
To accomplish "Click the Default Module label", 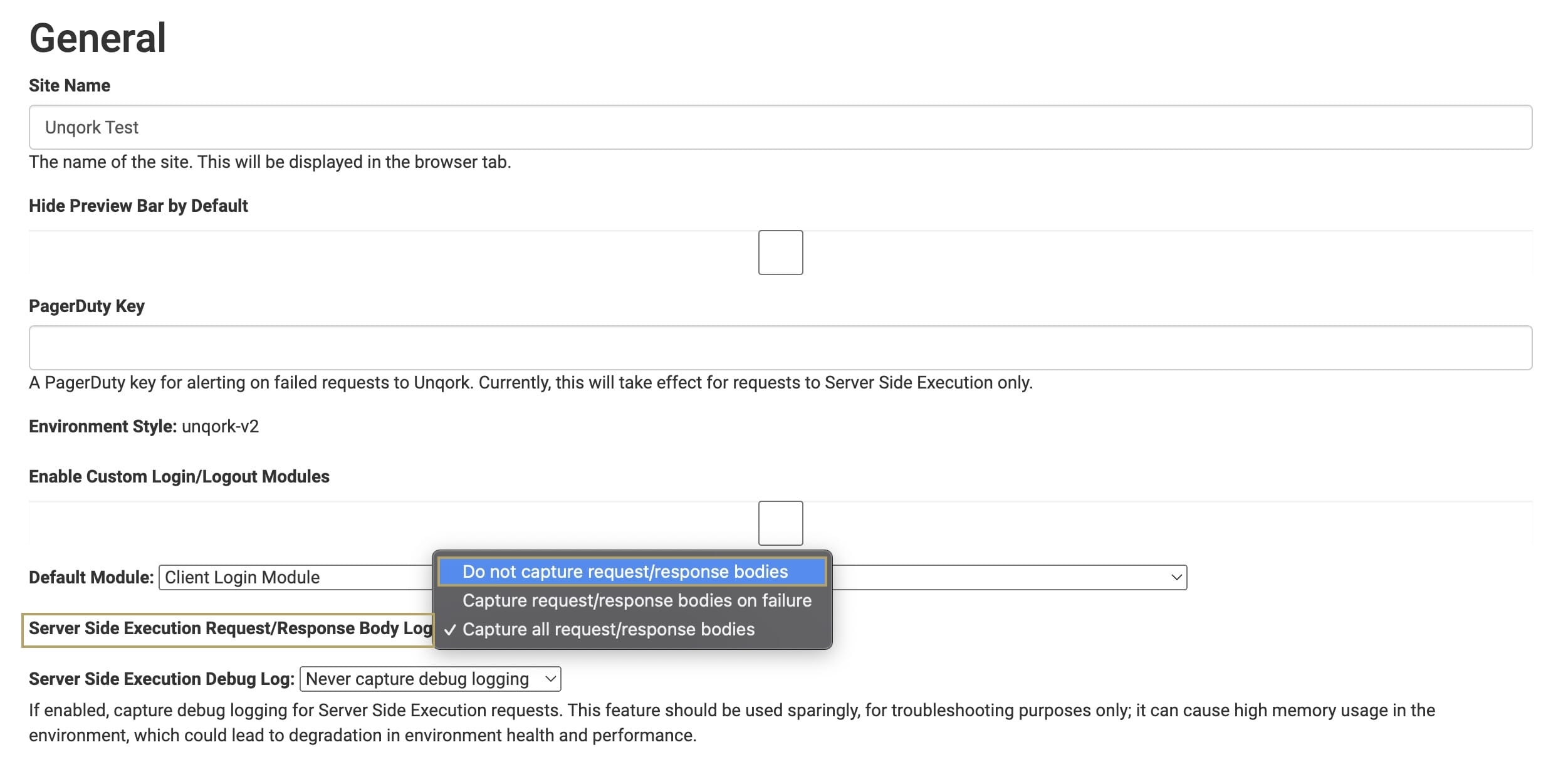I will pyautogui.click(x=91, y=577).
